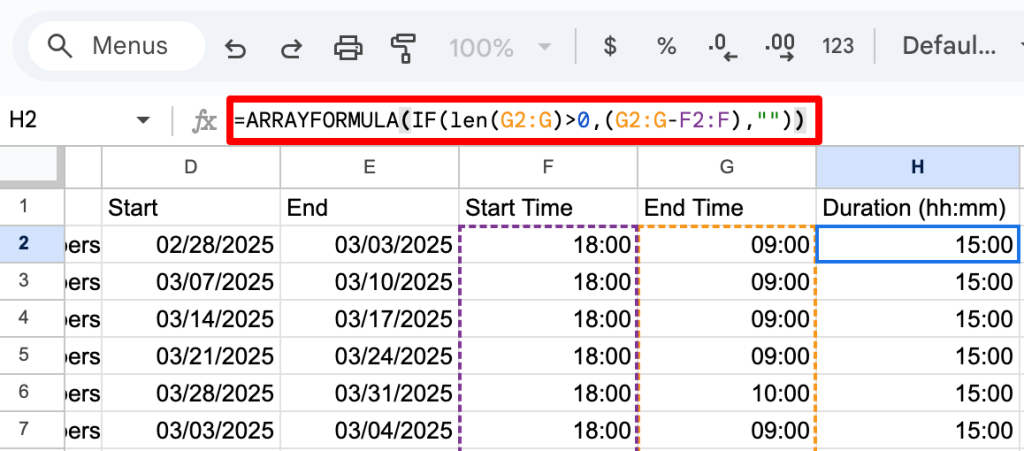Select the 15:00 Duration cell in row 2
Image resolution: width=1024 pixels, height=451 pixels.
click(x=918, y=245)
